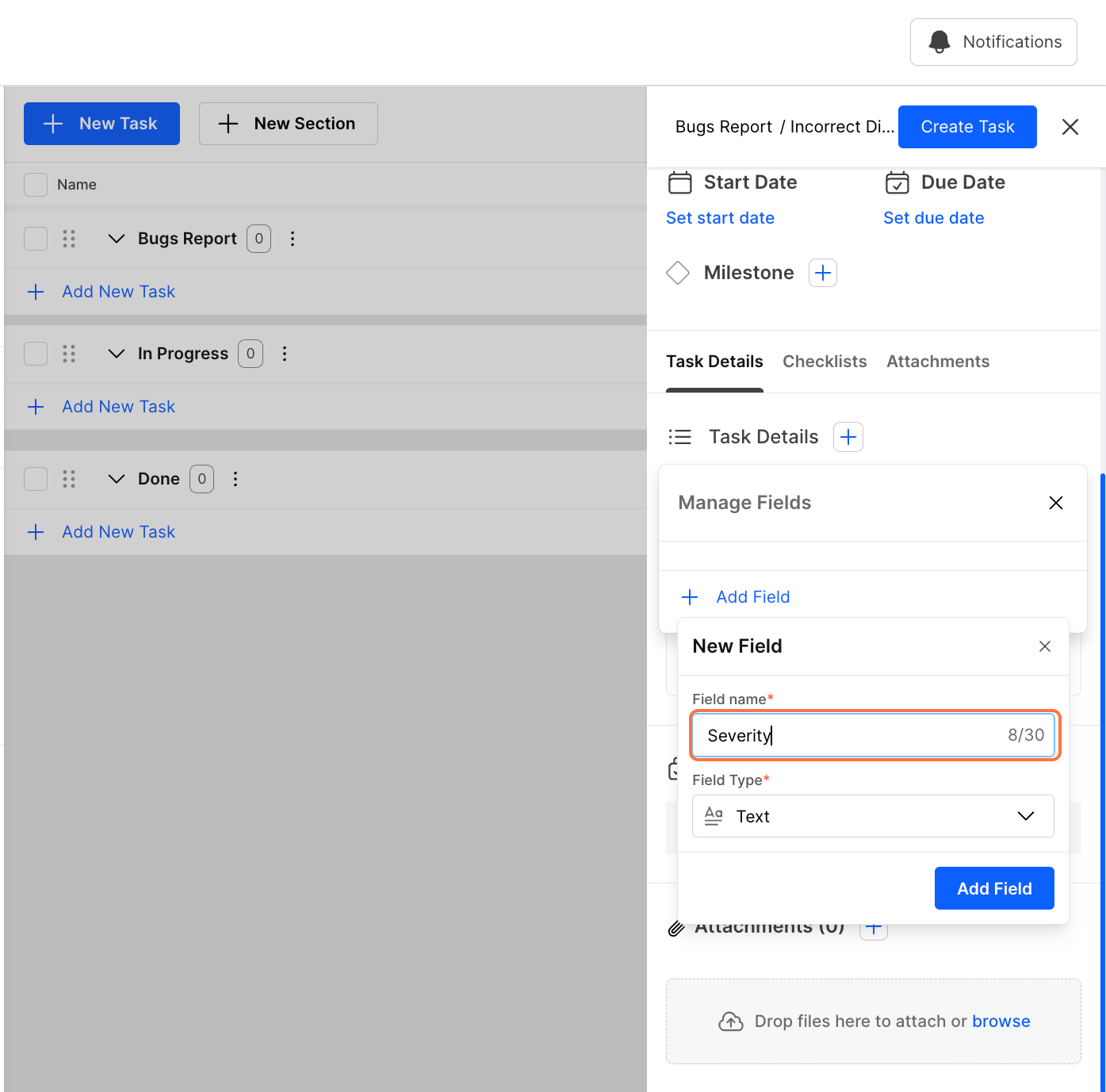
Task: Close the Manage Fields panel
Action: tap(1055, 503)
